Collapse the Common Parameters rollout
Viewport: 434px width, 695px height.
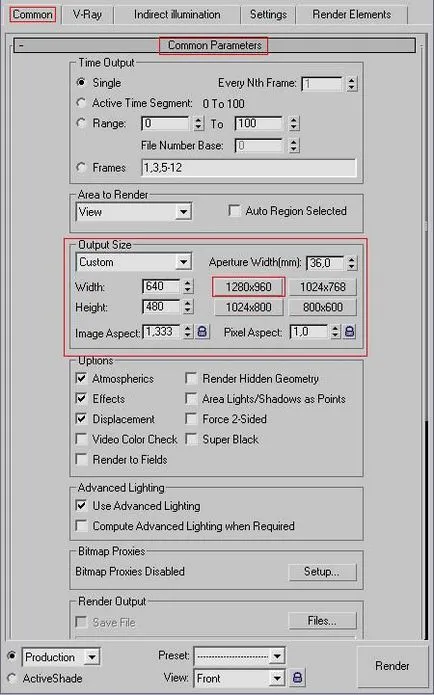21,45
